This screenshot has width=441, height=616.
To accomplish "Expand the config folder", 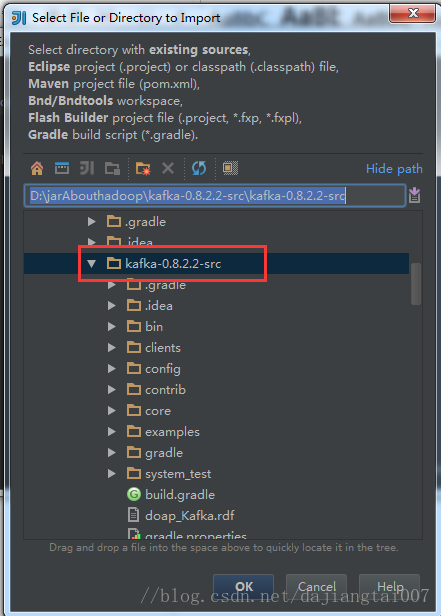I will (x=112, y=368).
